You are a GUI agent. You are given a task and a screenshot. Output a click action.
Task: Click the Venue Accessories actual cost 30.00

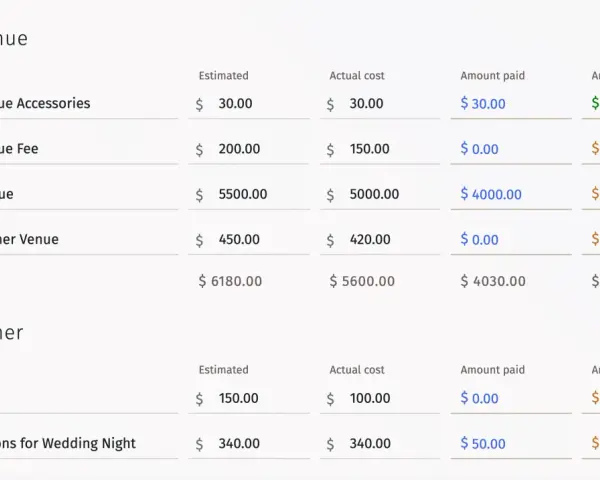(x=380, y=104)
